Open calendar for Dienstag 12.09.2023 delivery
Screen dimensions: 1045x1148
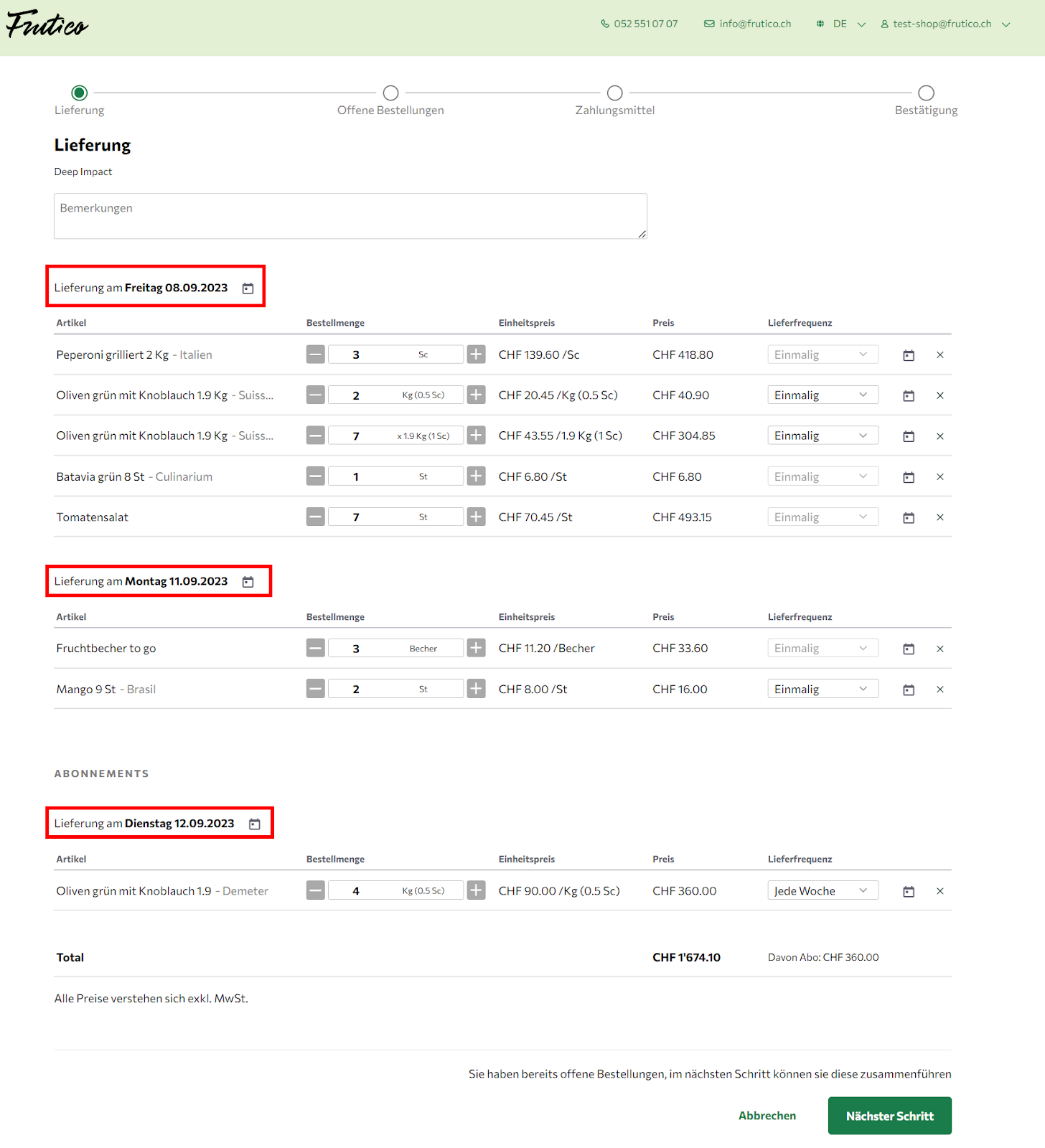[x=254, y=824]
